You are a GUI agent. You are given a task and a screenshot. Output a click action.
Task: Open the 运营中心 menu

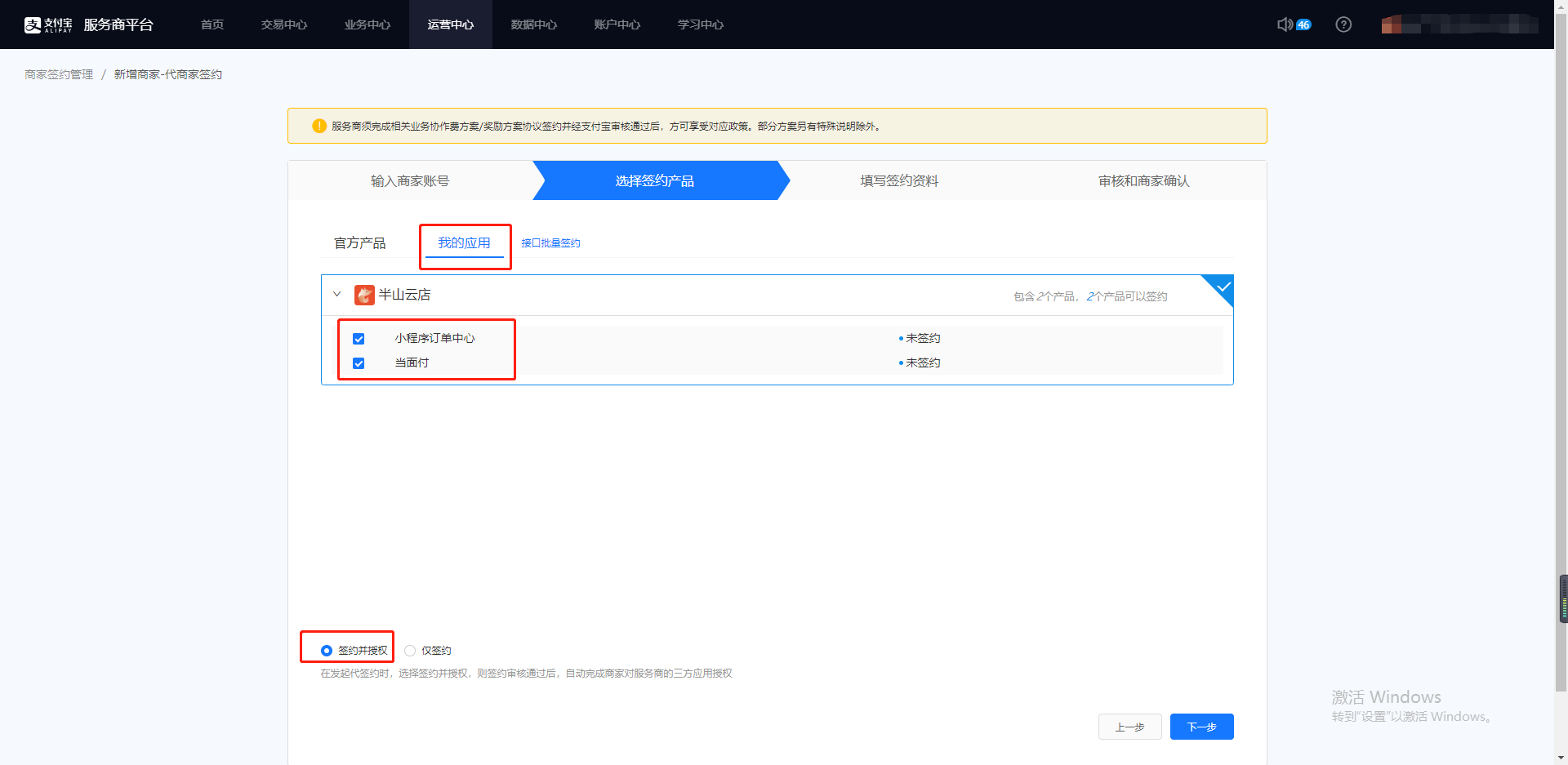451,24
